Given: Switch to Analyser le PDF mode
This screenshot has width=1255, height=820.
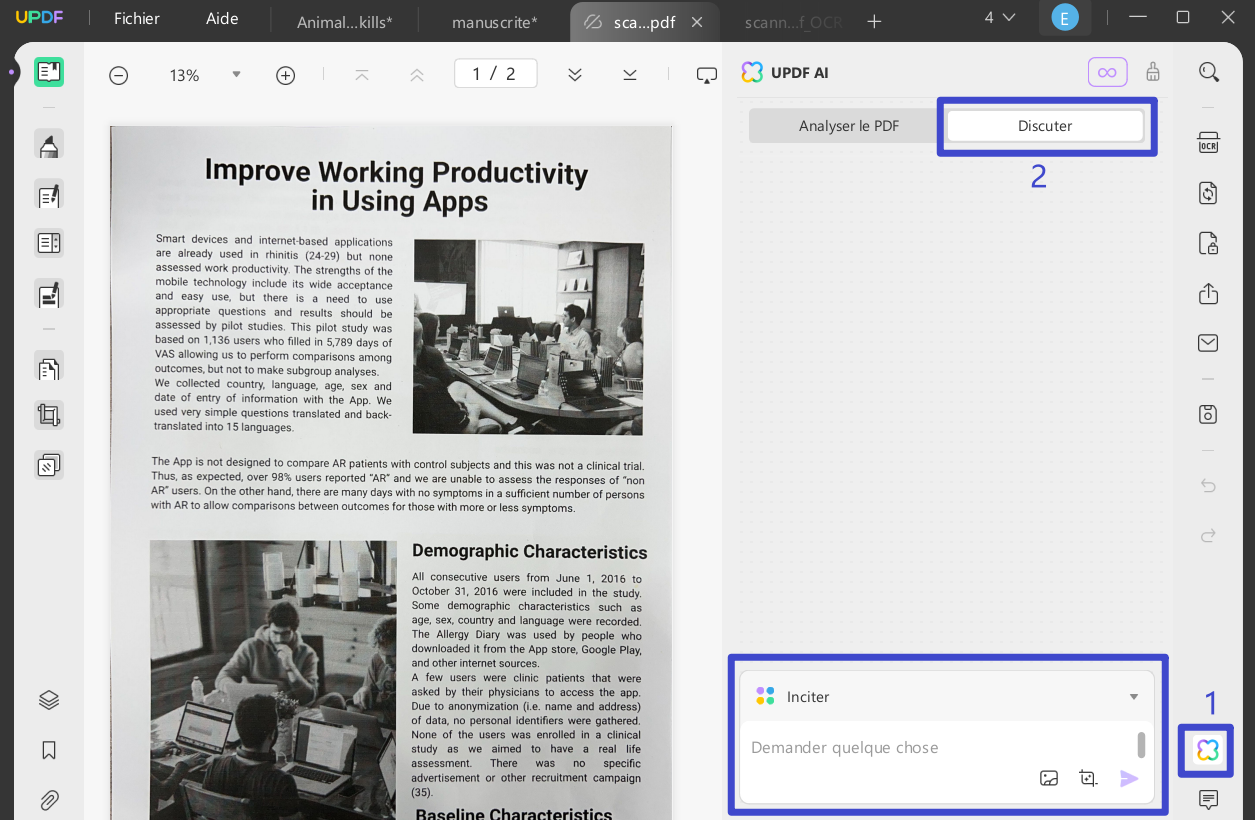Looking at the screenshot, I should 848,126.
